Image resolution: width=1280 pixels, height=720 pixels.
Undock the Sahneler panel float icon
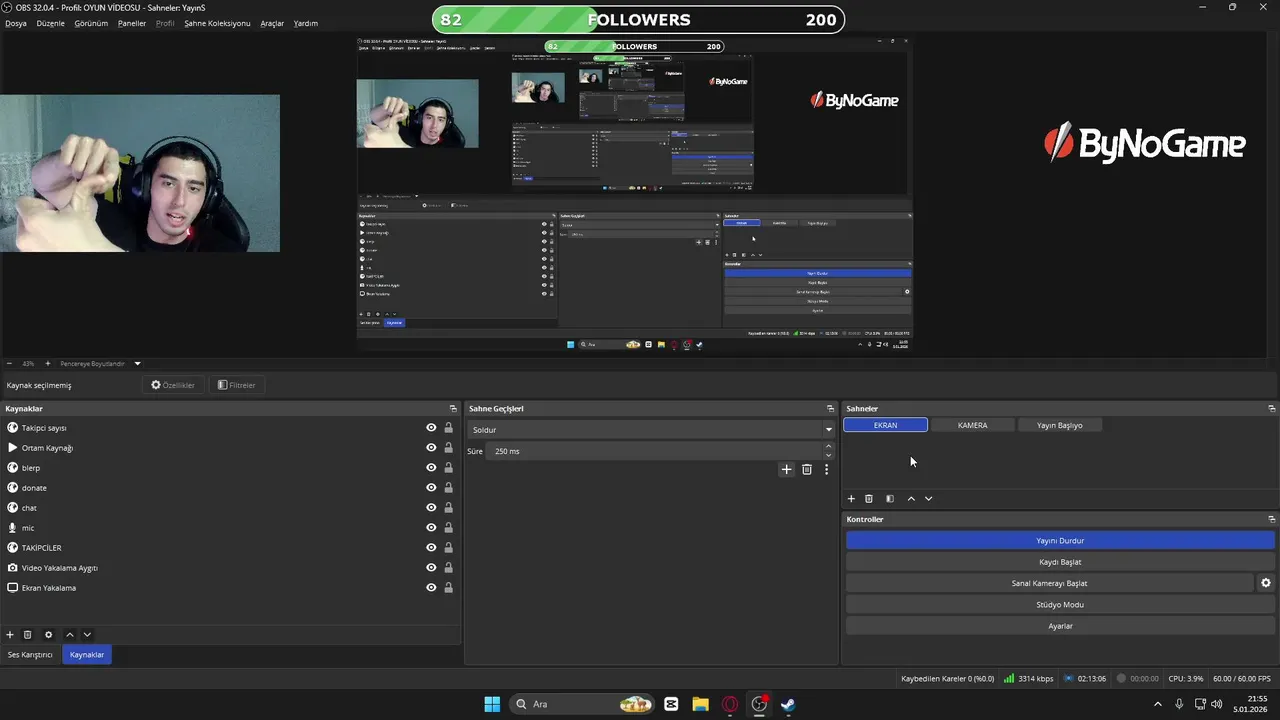click(1271, 409)
